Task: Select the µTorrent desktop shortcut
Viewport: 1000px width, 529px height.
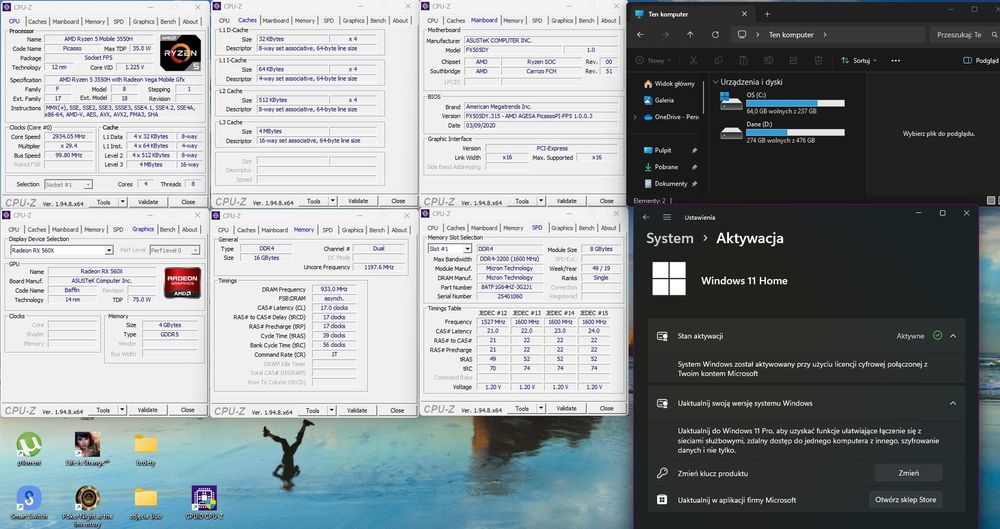Action: pyautogui.click(x=29, y=449)
